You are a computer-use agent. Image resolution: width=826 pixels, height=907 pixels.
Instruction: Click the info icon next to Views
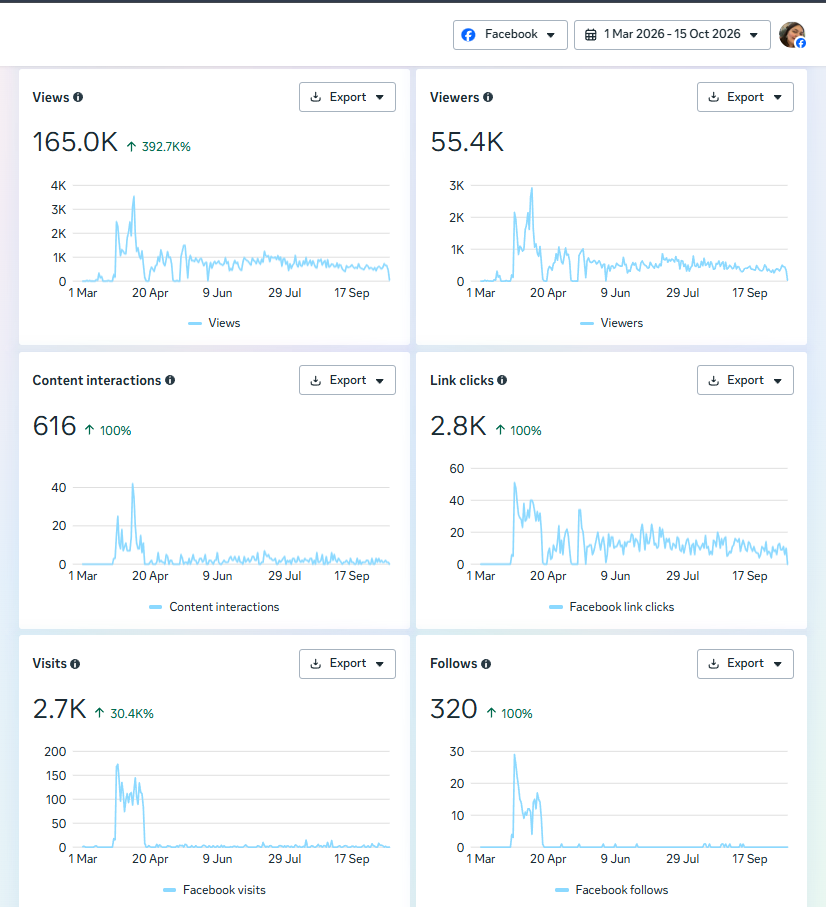click(78, 97)
